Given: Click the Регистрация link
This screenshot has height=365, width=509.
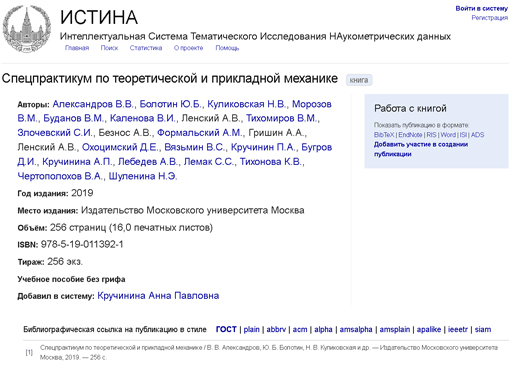Looking at the screenshot, I should (x=489, y=18).
